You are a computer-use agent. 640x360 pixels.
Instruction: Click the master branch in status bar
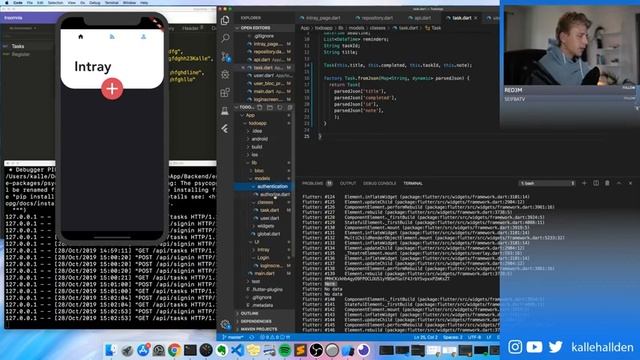tap(233, 338)
